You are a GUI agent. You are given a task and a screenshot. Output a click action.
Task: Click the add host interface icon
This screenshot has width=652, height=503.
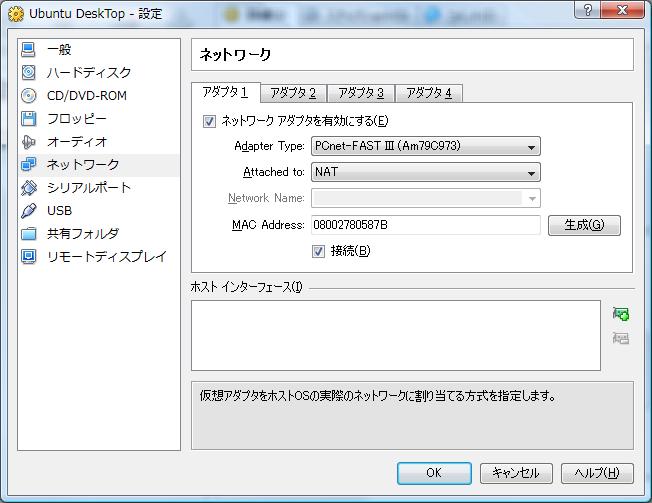tap(621, 314)
